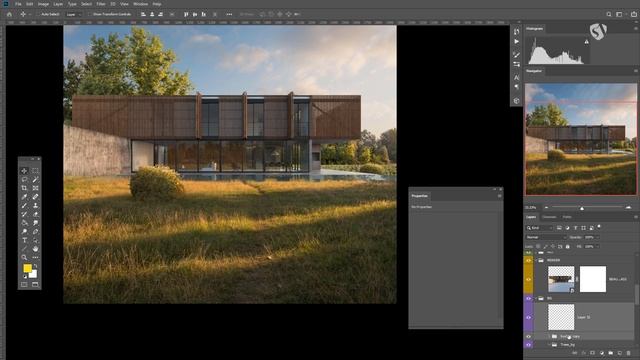Image resolution: width=640 pixels, height=360 pixels.
Task: Open the three-dots more options in options bar
Action: tap(229, 14)
